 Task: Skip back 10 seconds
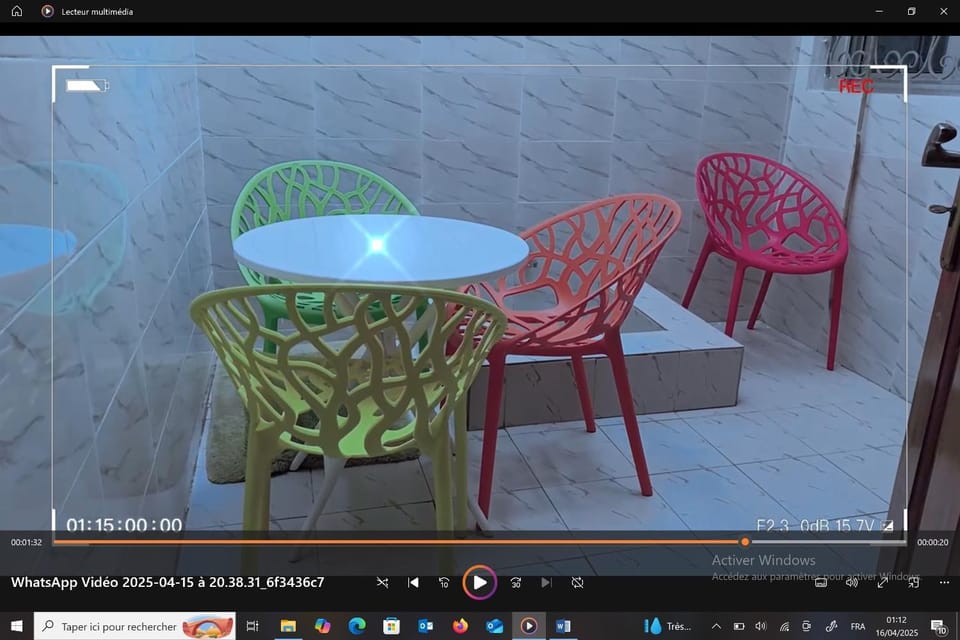pos(444,582)
